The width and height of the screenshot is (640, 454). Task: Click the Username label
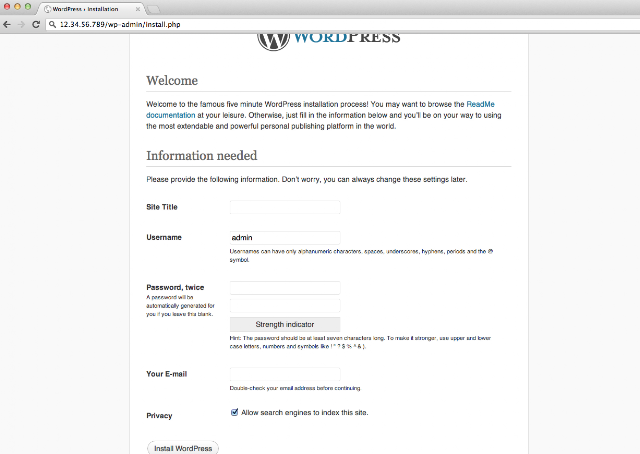pyautogui.click(x=164, y=238)
